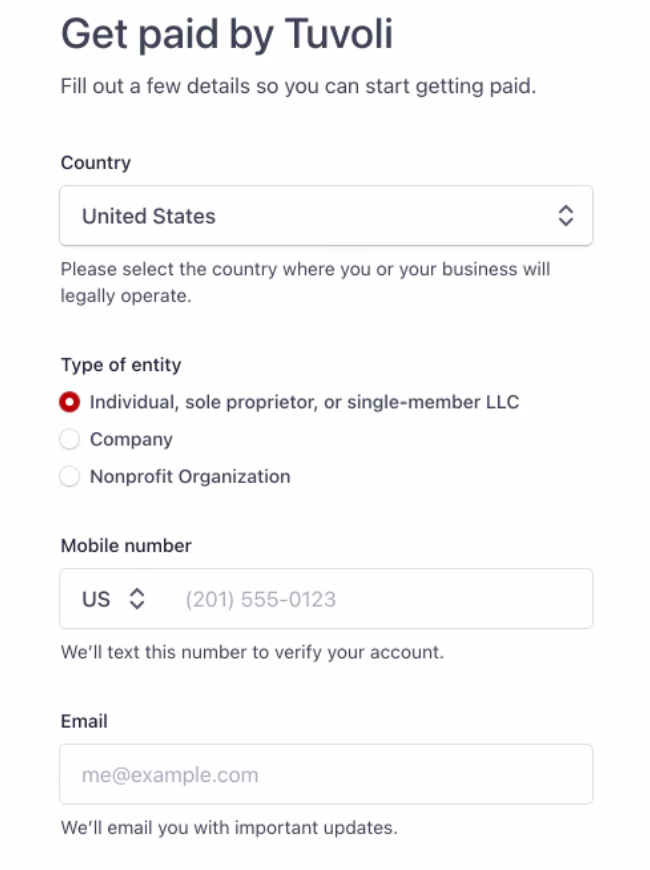Click the 'We'll email you with important updates' note

229,828
